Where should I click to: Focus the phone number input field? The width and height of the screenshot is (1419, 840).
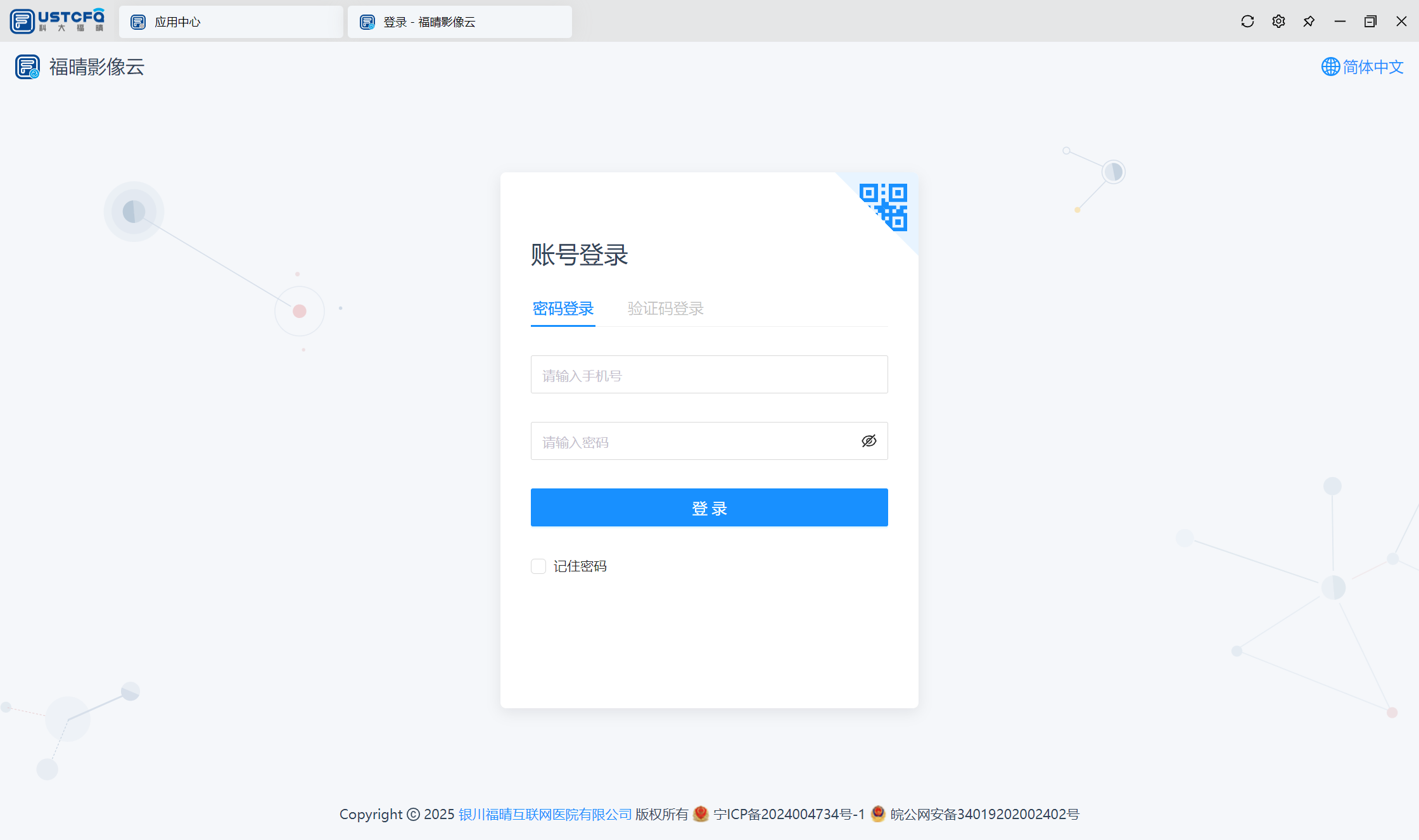pyautogui.click(x=709, y=375)
